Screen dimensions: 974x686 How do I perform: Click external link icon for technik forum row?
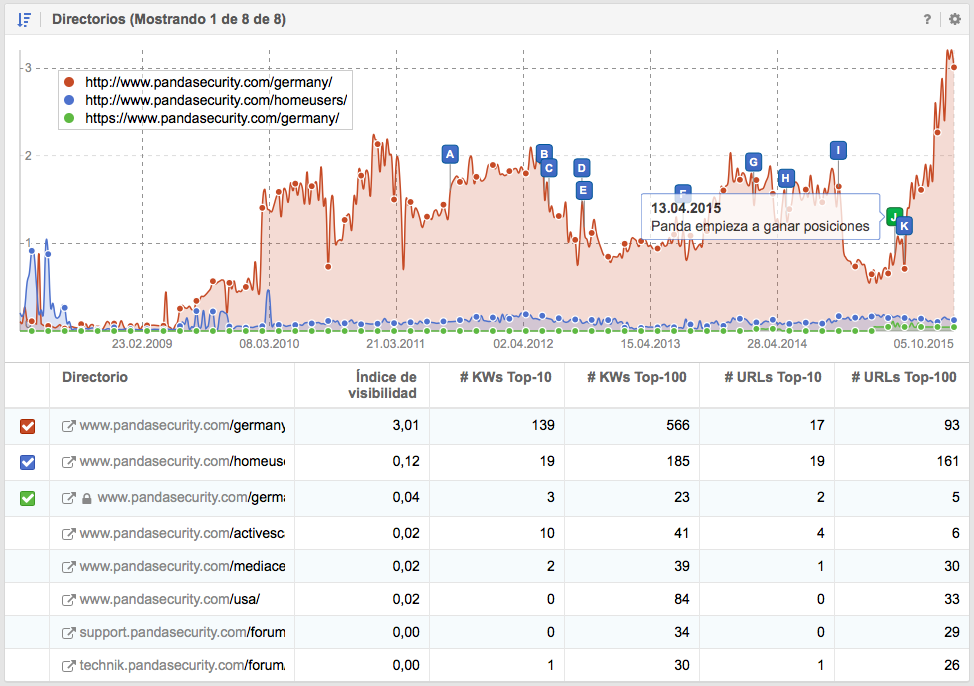(69, 667)
